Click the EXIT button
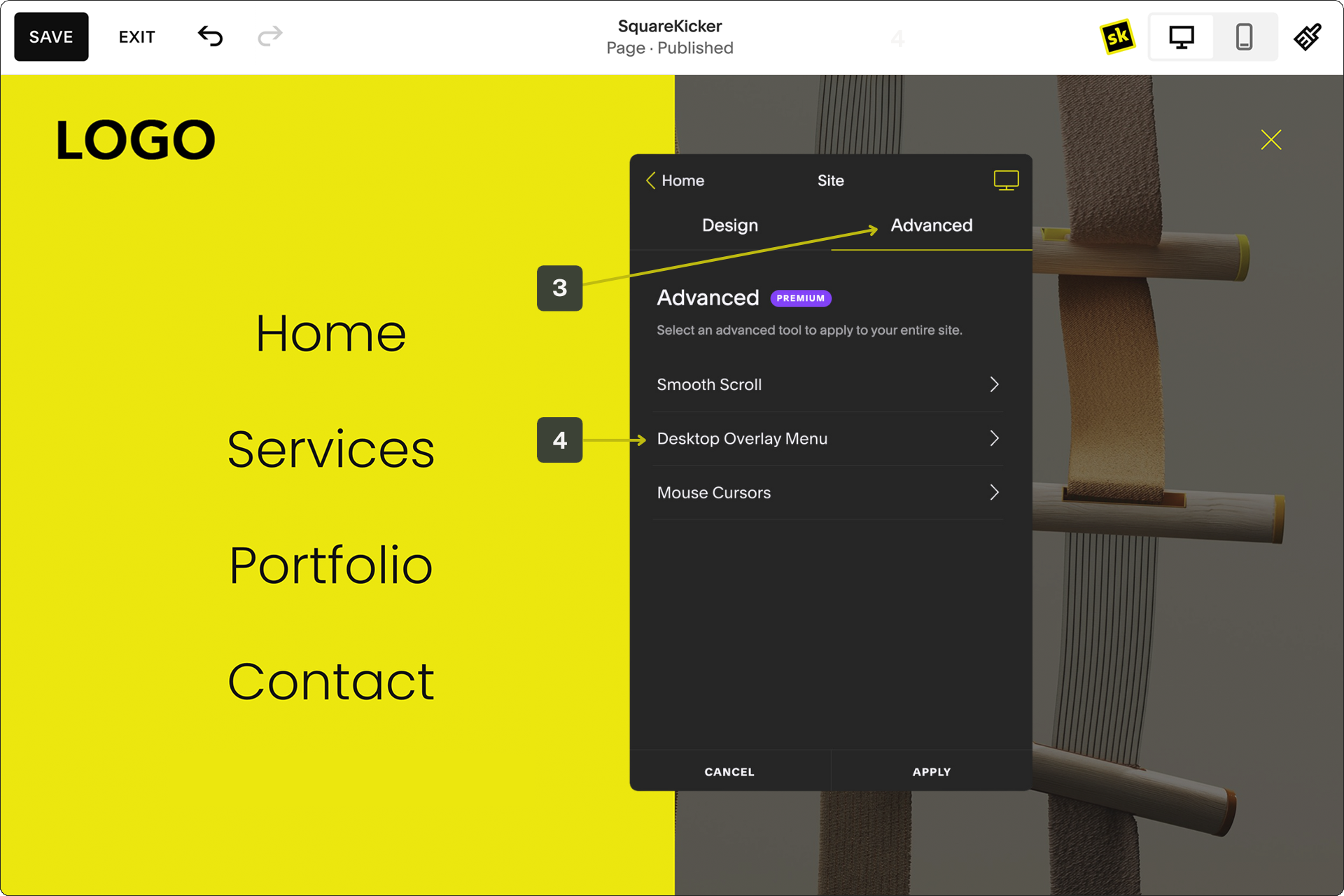 (x=137, y=37)
